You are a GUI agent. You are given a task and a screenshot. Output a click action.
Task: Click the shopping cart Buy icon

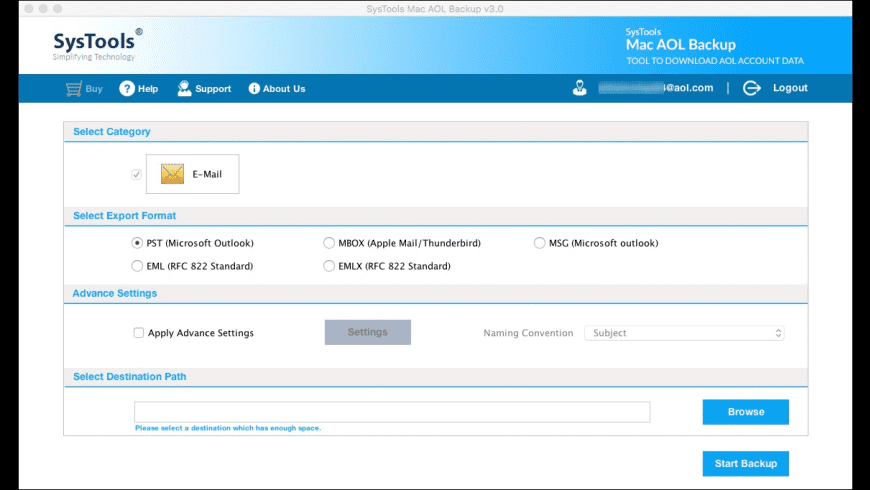pyautogui.click(x=73, y=89)
